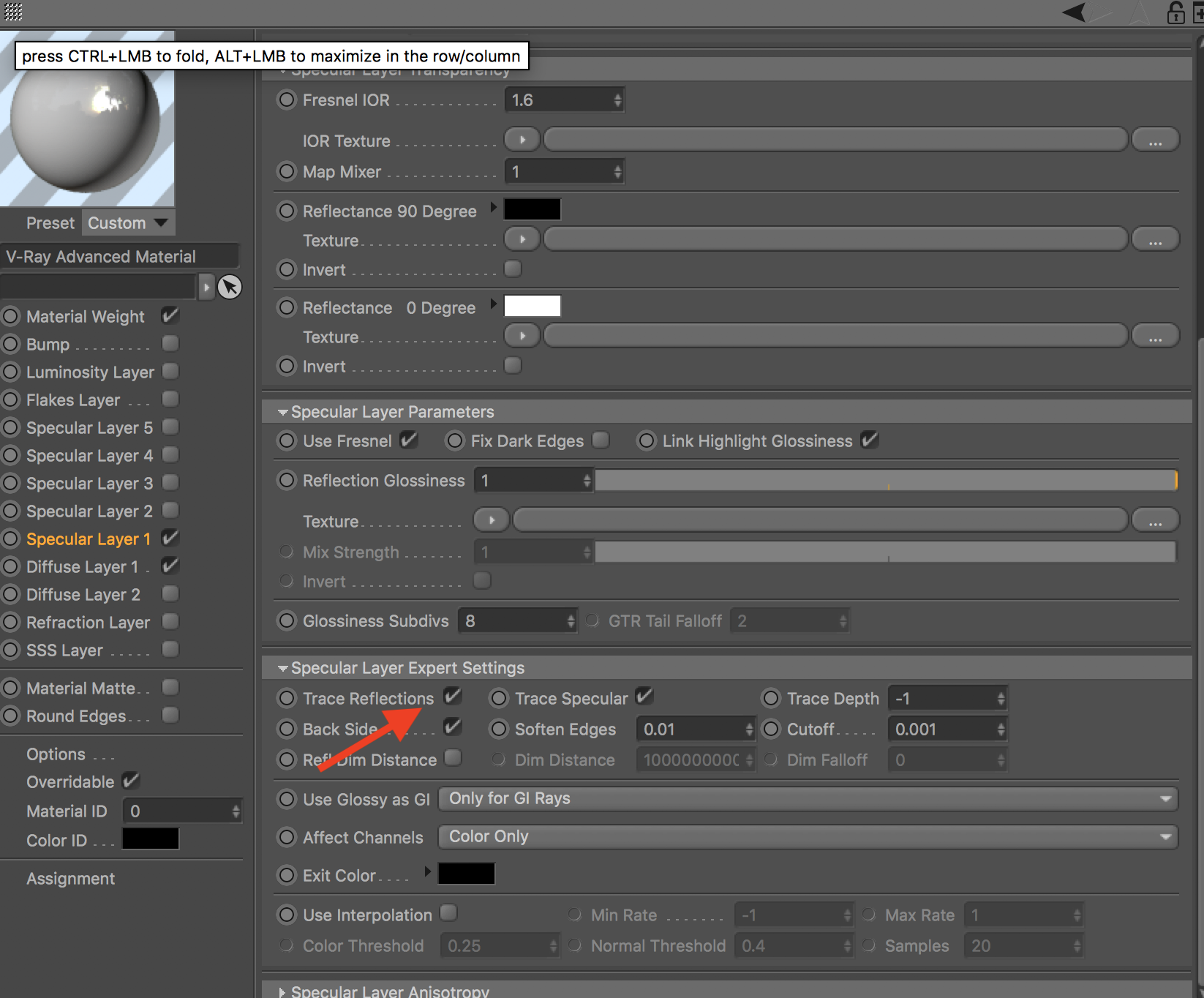Expand the Exit Color triangle
This screenshot has height=998, width=1204.
[428, 872]
